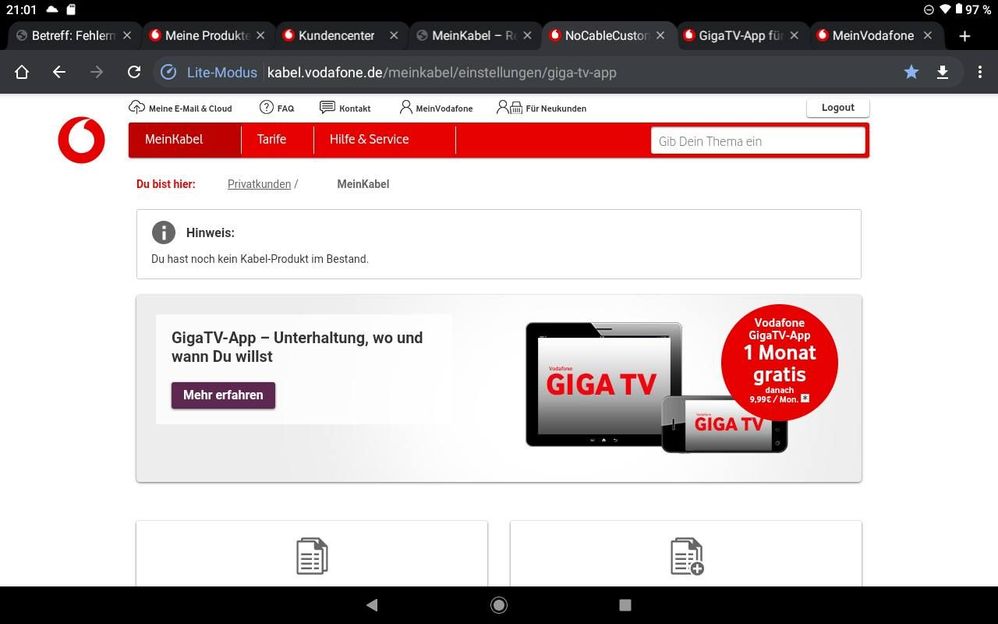
Task: Click the cloud icon for E-Mail & Cloud
Action: tap(137, 107)
